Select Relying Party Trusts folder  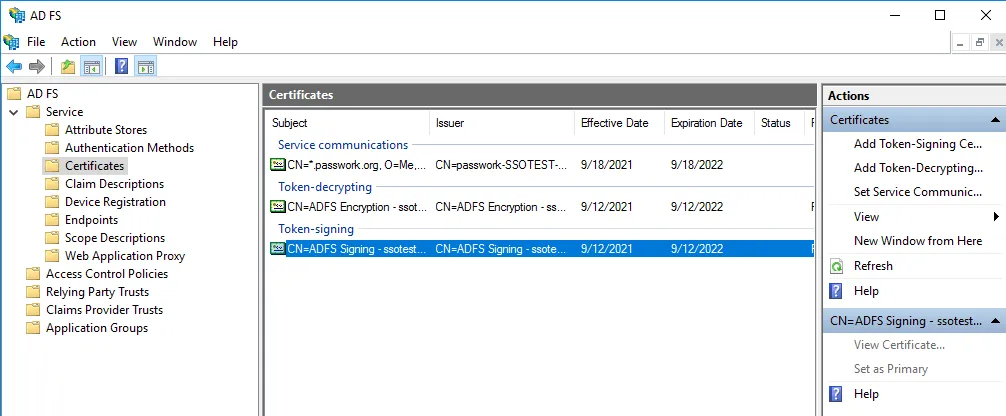click(97, 292)
